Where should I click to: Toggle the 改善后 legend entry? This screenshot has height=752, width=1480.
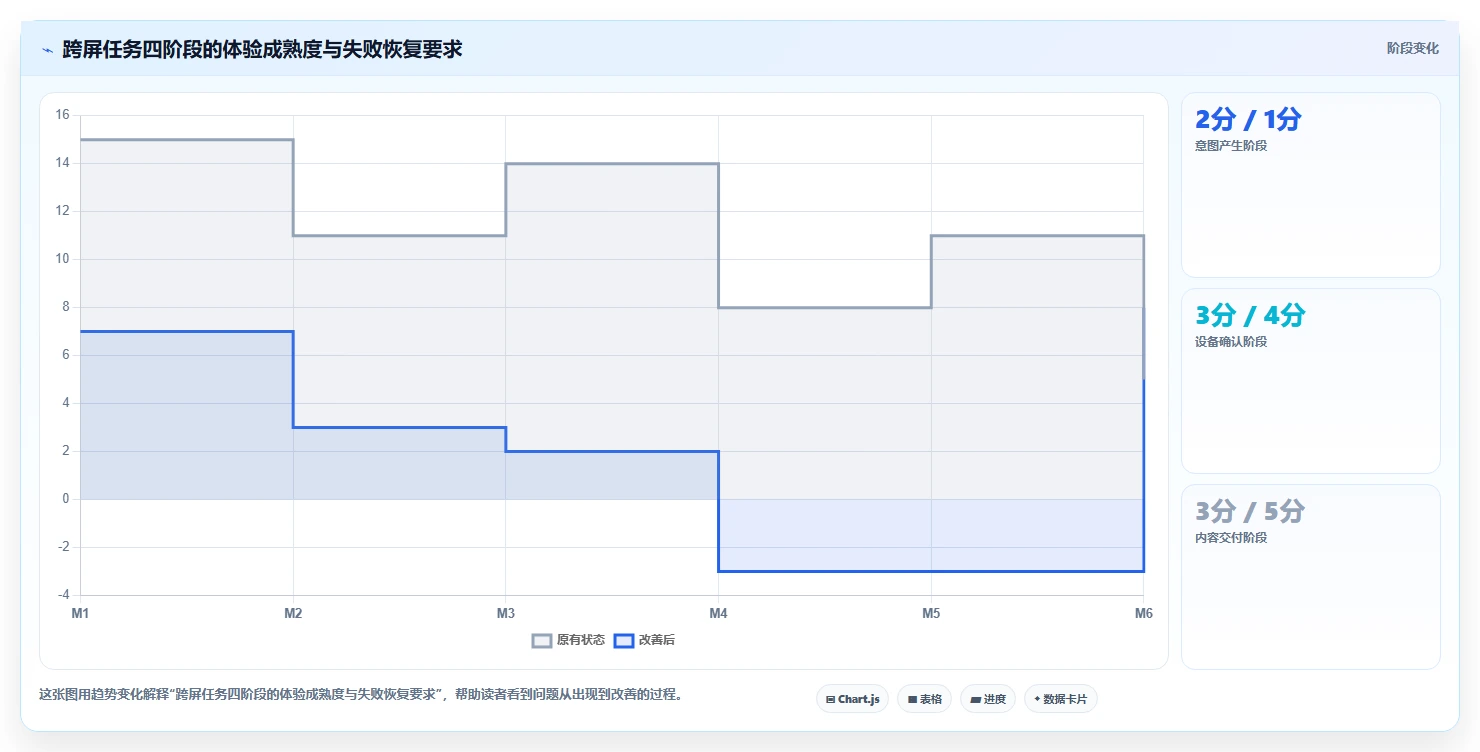[644, 640]
